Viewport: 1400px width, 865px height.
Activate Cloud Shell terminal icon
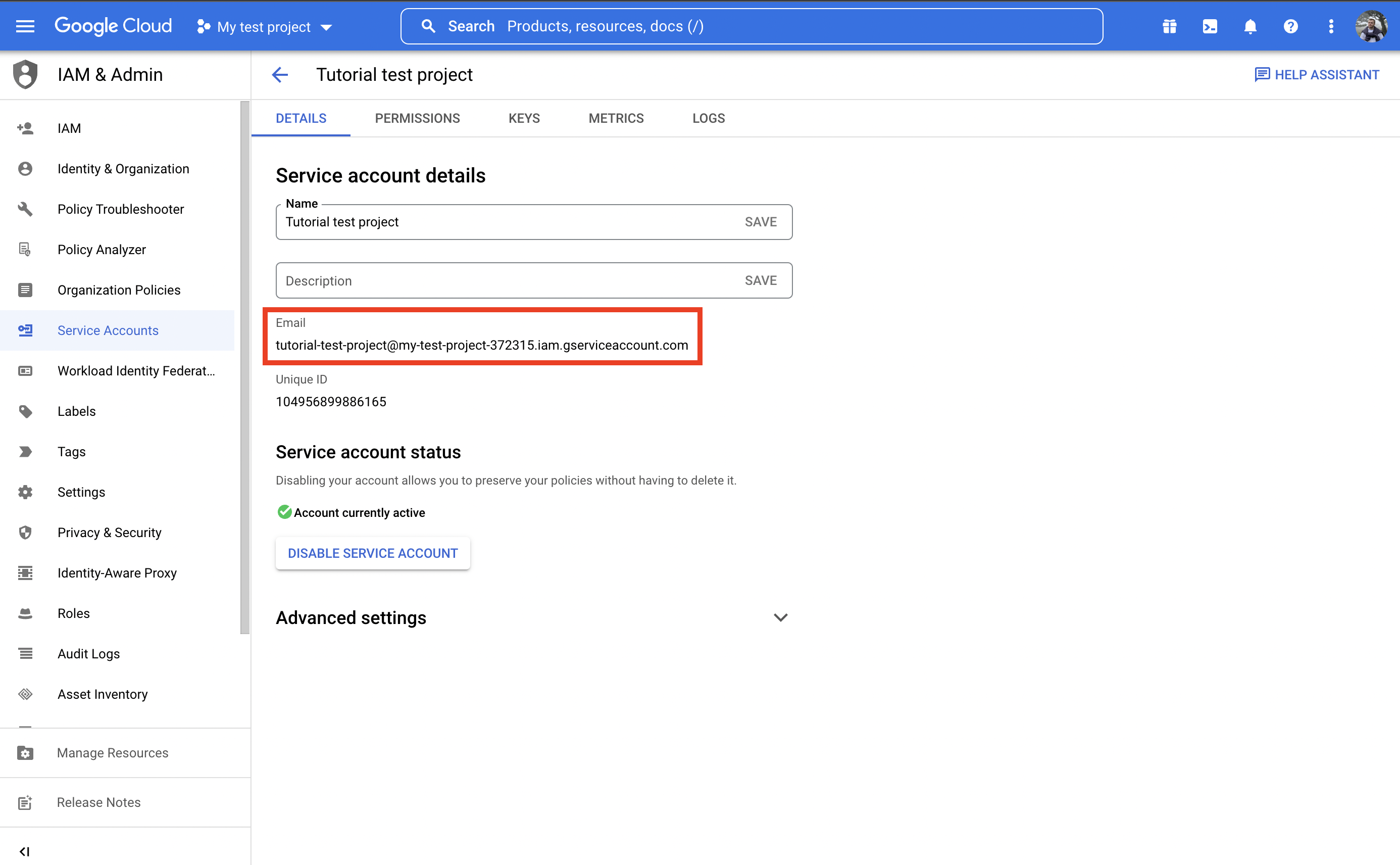[1210, 26]
